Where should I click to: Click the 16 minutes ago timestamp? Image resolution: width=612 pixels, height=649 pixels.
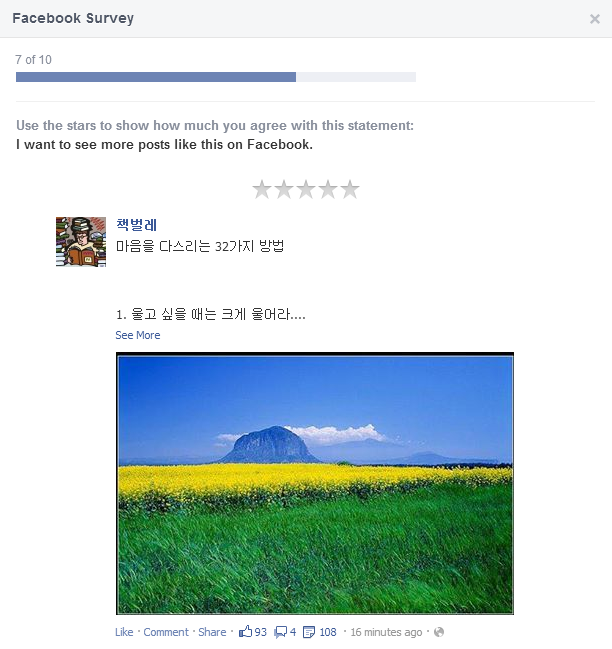(386, 632)
